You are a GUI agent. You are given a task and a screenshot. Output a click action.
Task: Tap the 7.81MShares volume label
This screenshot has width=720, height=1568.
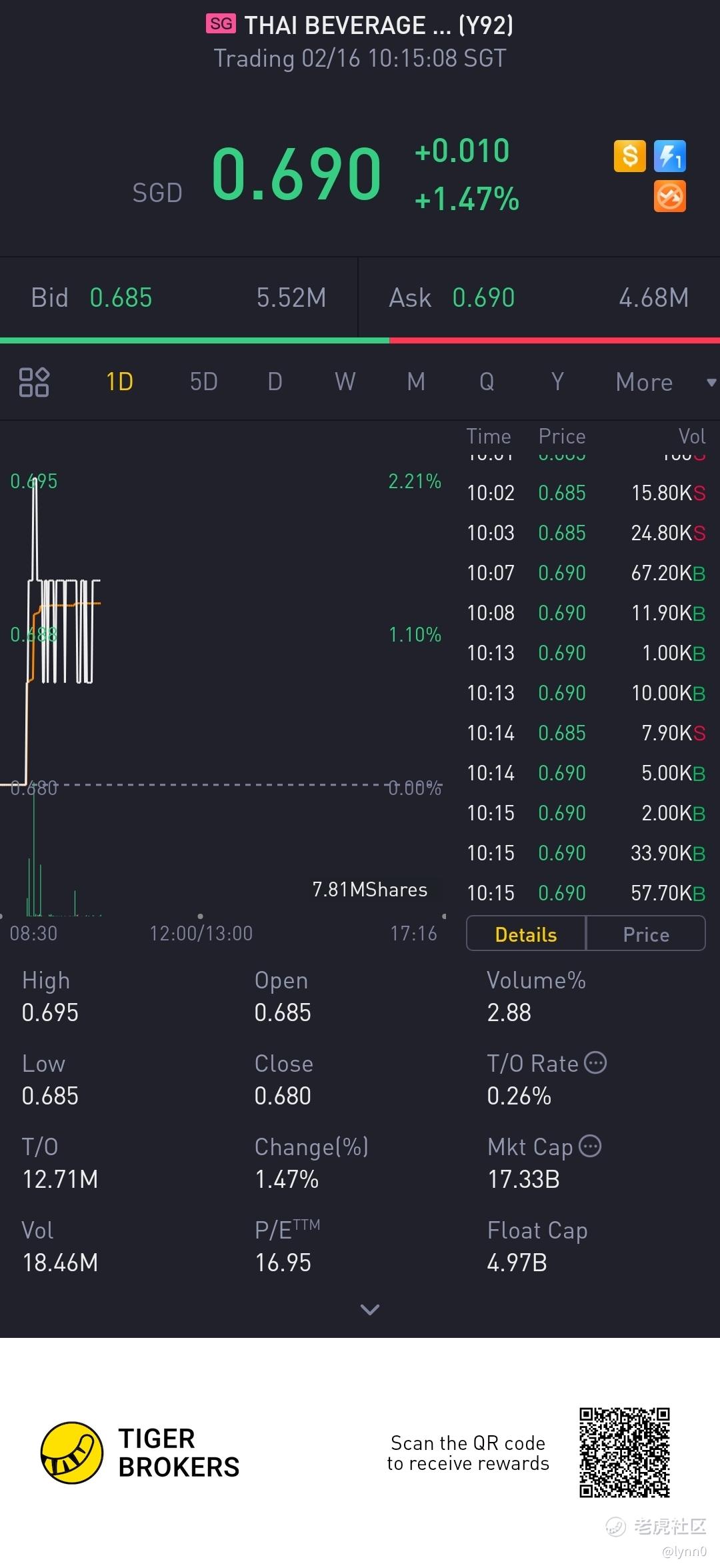370,890
